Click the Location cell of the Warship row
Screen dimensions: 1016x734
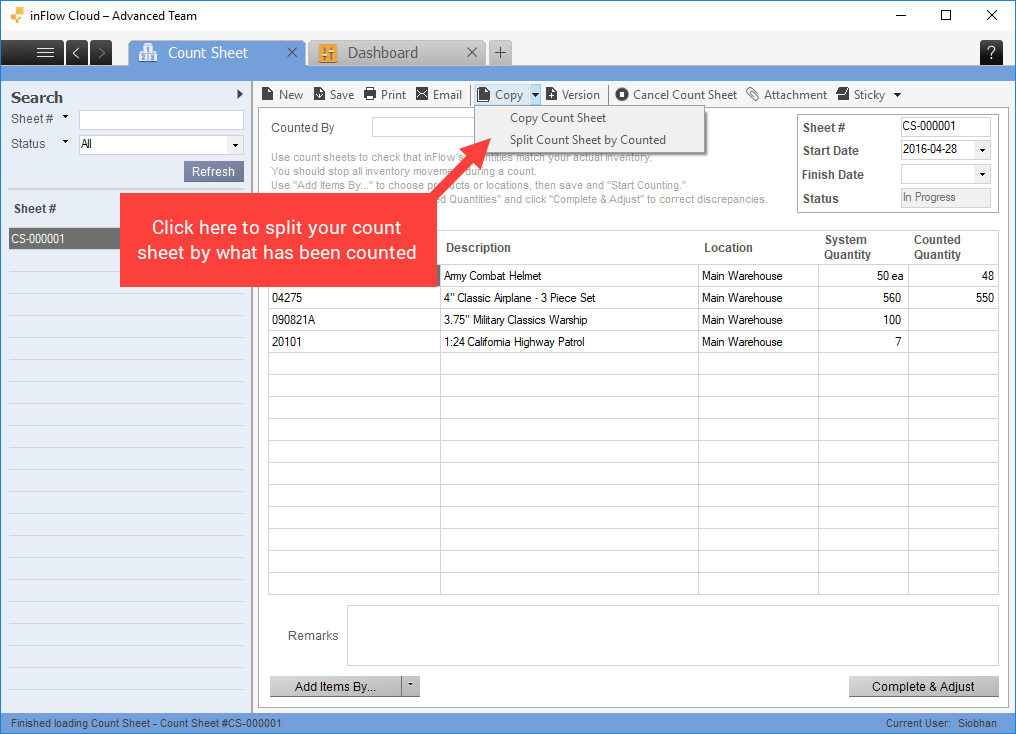click(x=758, y=320)
